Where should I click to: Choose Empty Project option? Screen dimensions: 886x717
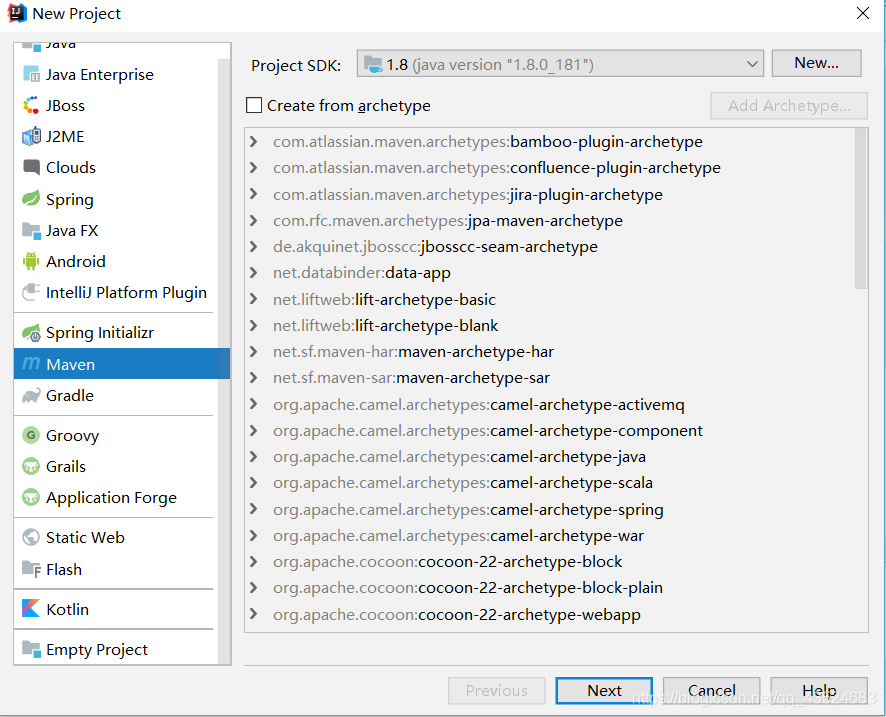click(x=116, y=649)
